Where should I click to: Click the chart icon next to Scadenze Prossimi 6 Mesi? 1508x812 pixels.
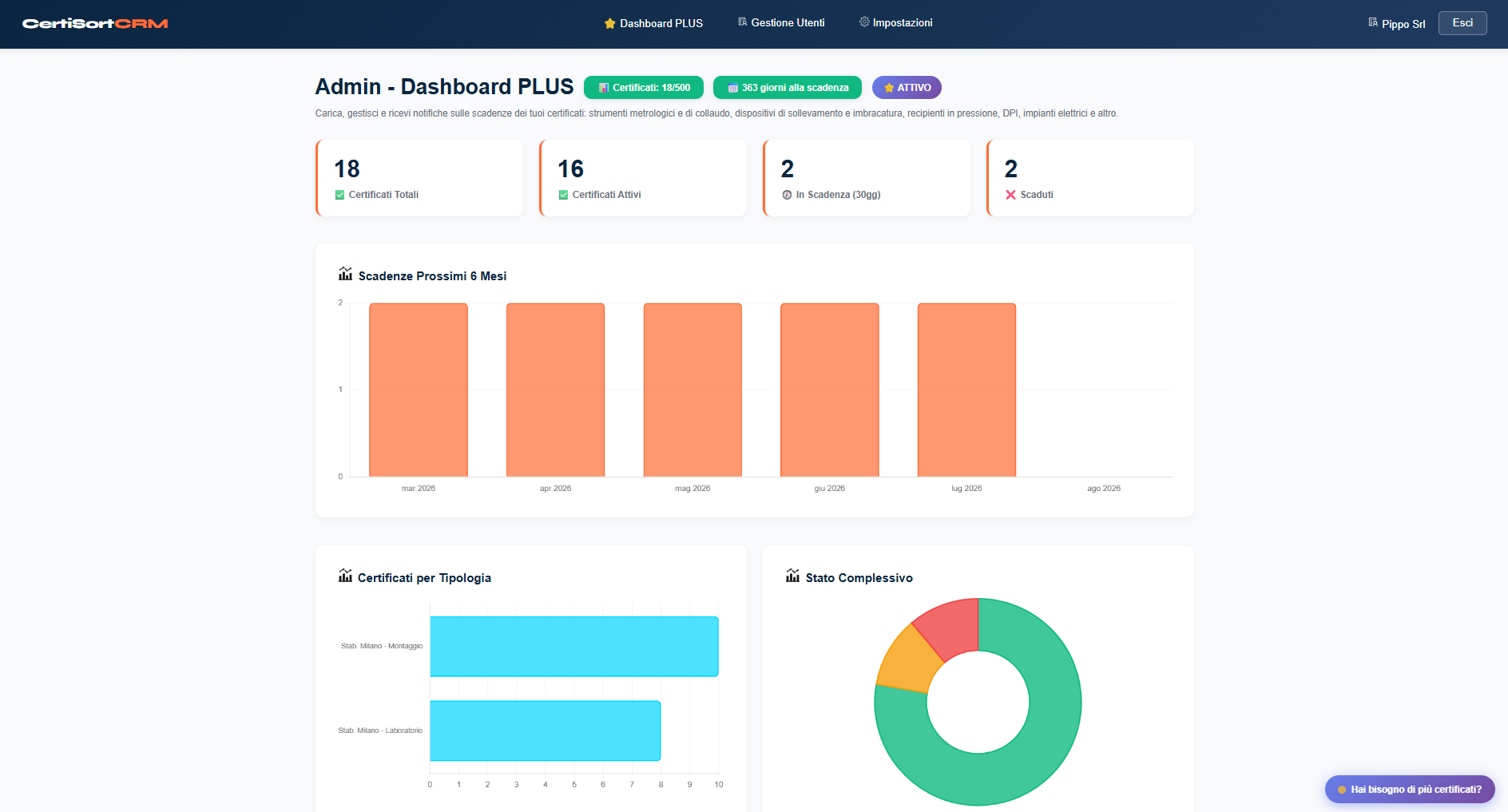[344, 275]
